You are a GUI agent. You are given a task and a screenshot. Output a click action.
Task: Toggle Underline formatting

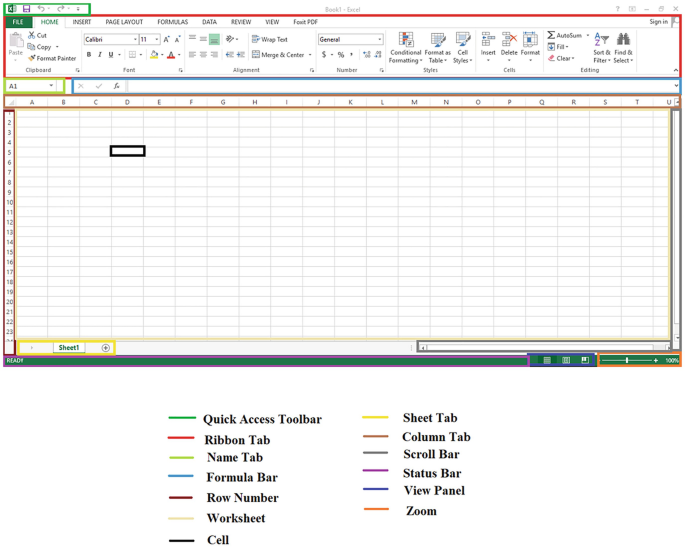111,55
